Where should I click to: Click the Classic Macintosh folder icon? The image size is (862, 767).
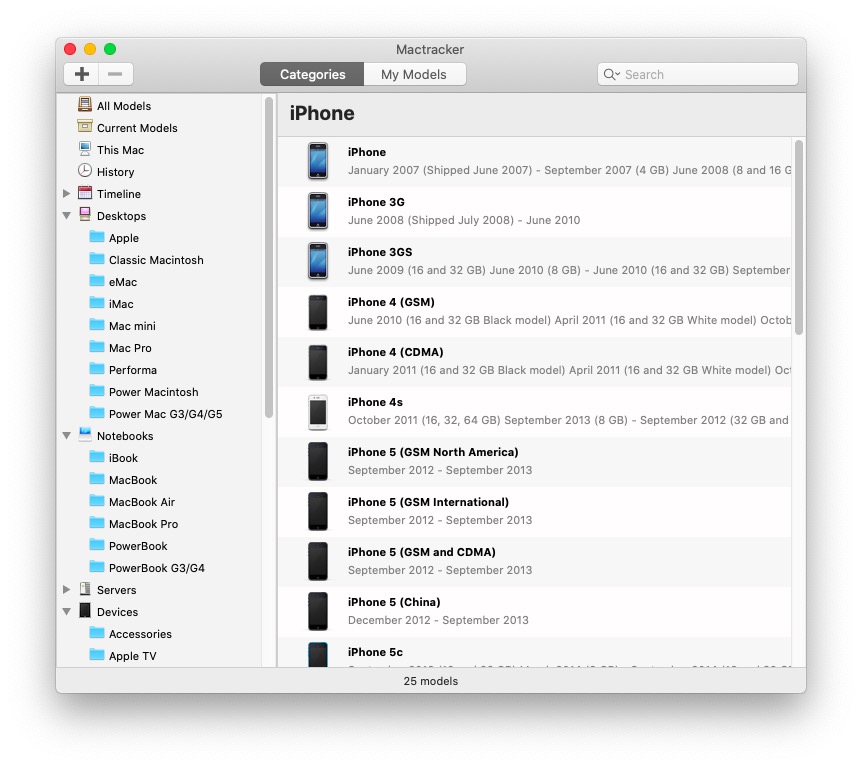97,259
